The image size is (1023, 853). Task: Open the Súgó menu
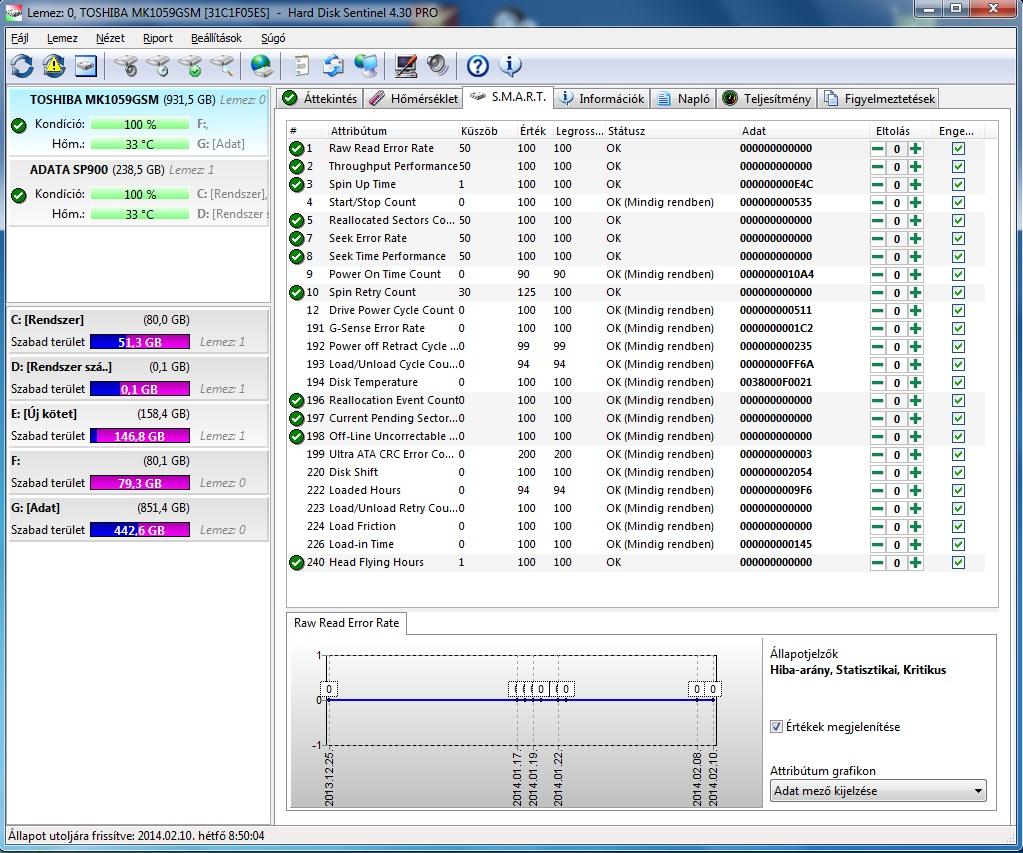coord(273,38)
